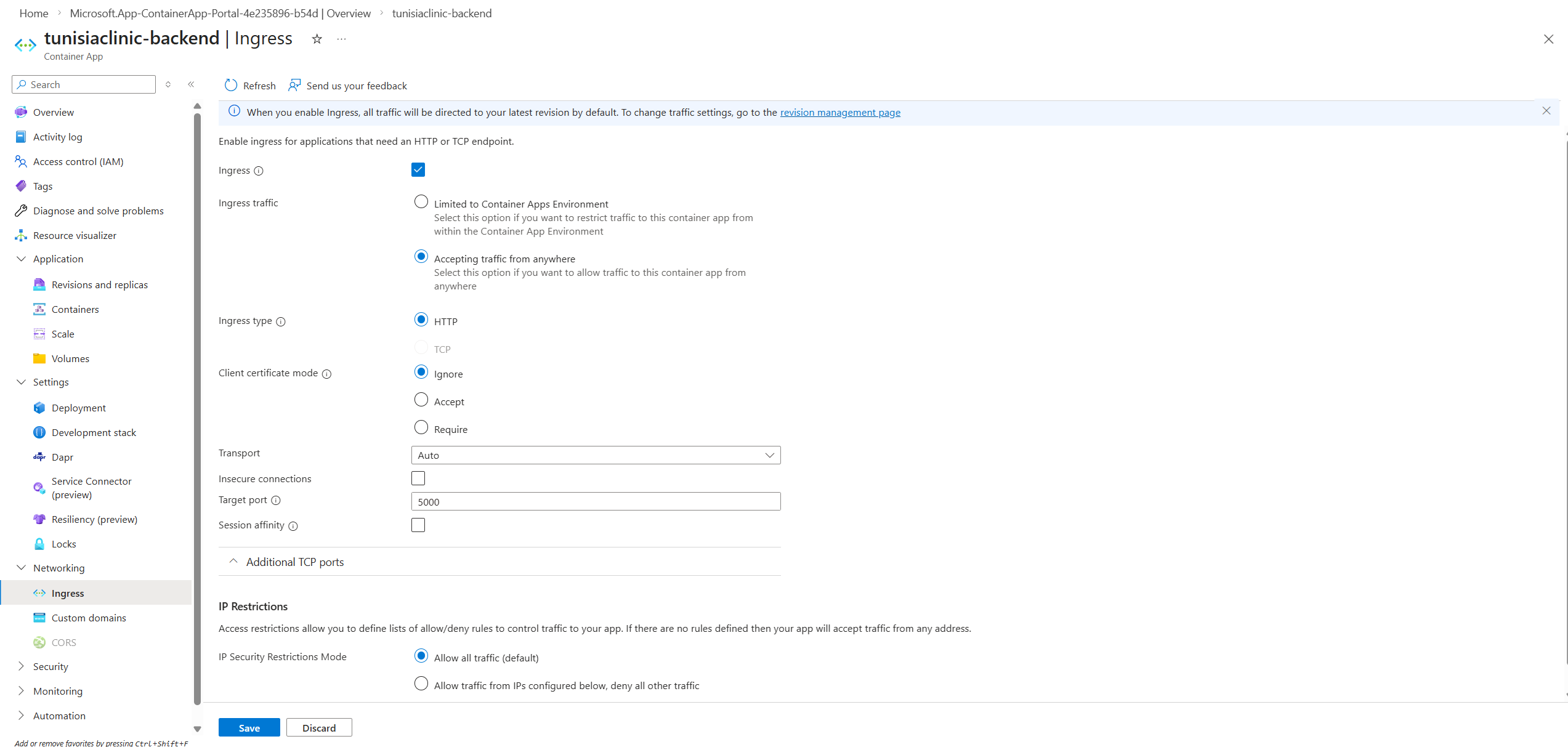The height and width of the screenshot is (747, 1568).
Task: Click into the Target port field
Action: tap(596, 501)
